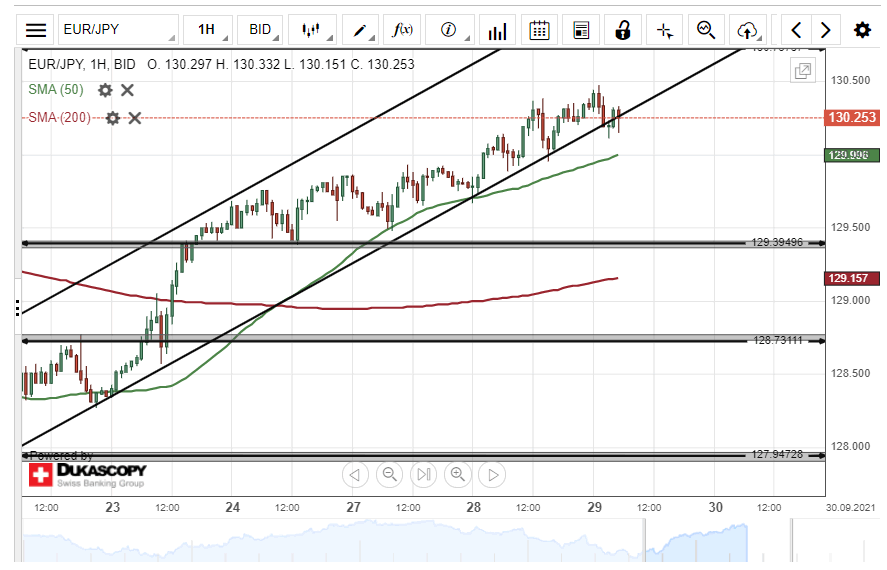Open the EUR/JPY instrument selector
Viewport: 887px width, 570px height.
117,30
